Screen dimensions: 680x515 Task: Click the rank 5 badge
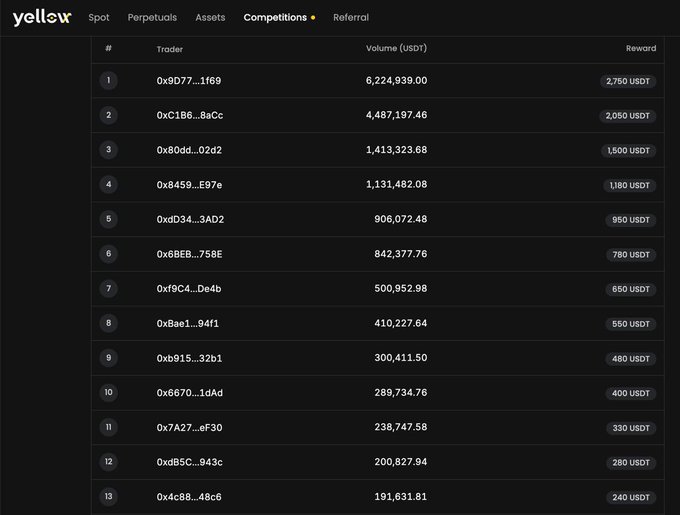click(x=108, y=219)
